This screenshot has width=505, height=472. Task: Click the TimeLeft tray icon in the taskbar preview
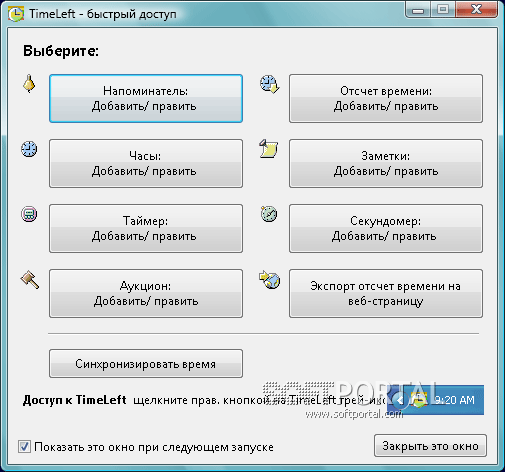point(419,400)
